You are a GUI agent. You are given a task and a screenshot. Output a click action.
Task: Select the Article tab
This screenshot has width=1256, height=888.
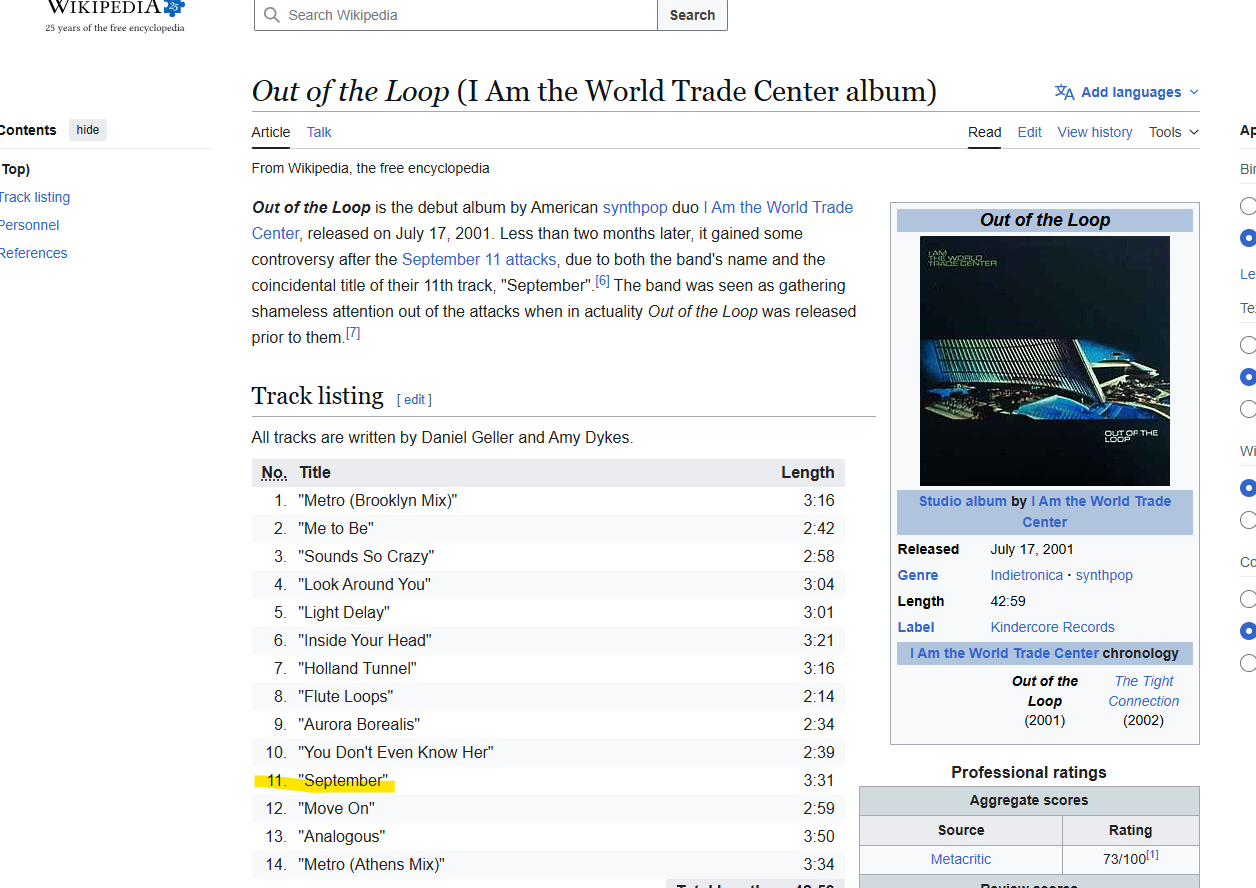(x=271, y=132)
